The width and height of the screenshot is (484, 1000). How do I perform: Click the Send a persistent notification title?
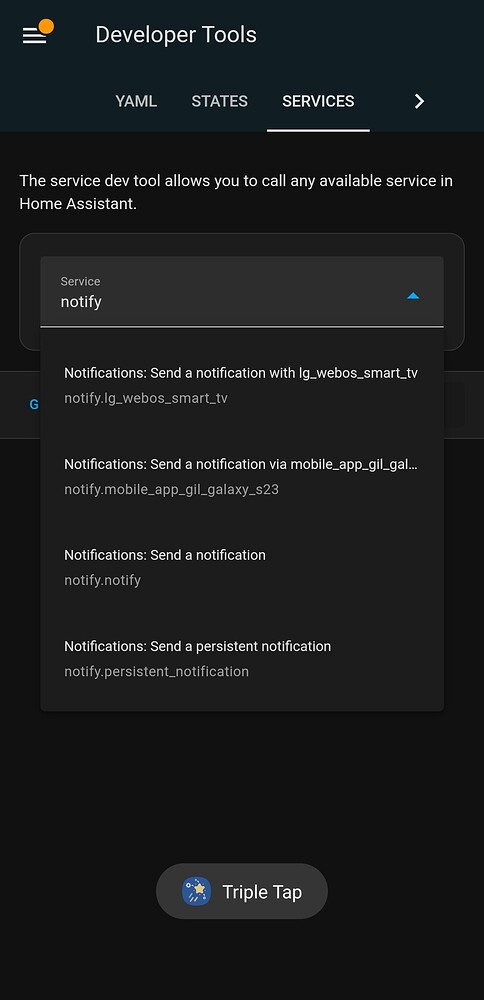point(198,646)
